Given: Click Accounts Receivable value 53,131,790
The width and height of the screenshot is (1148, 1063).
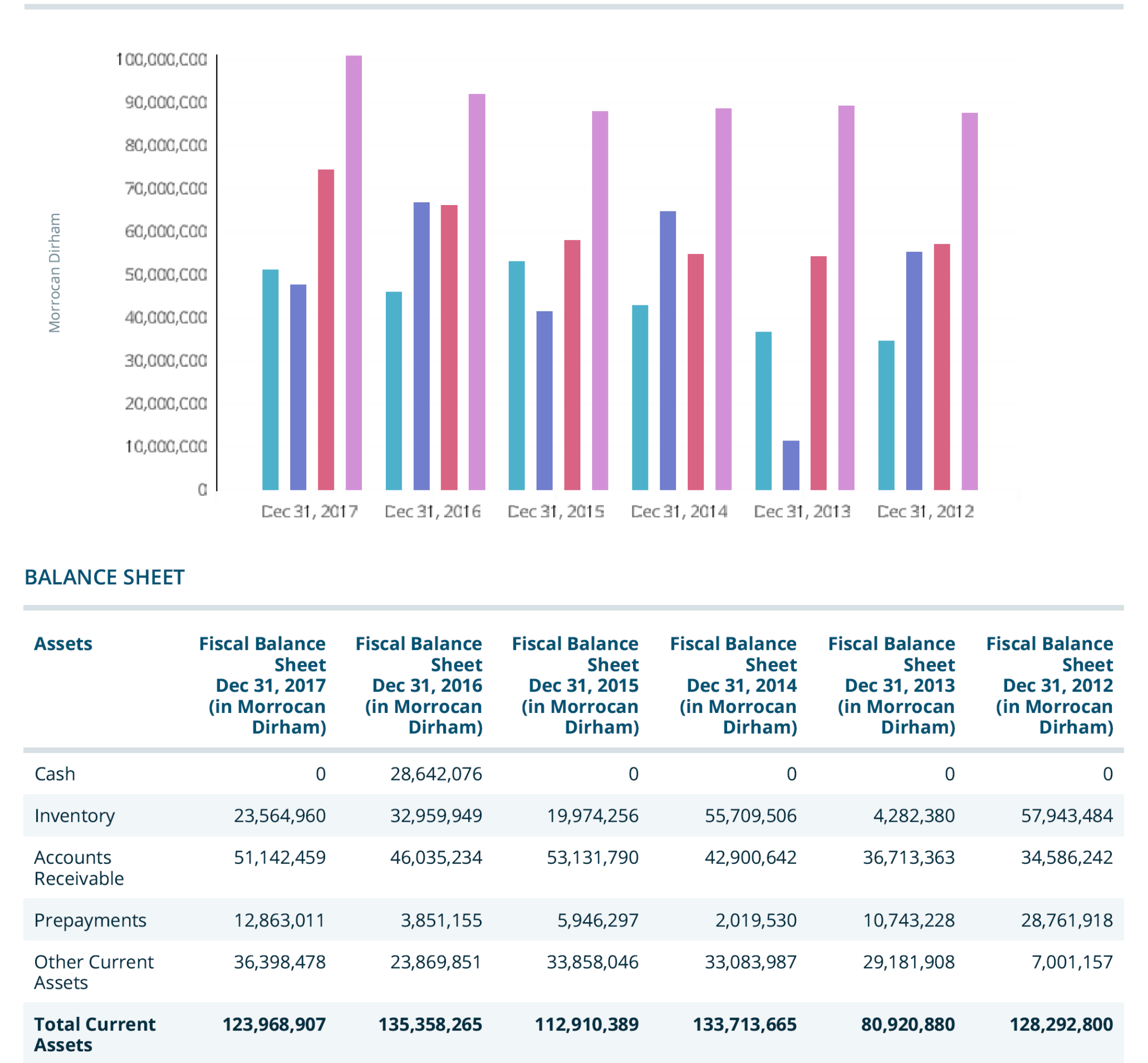Looking at the screenshot, I should (x=593, y=857).
